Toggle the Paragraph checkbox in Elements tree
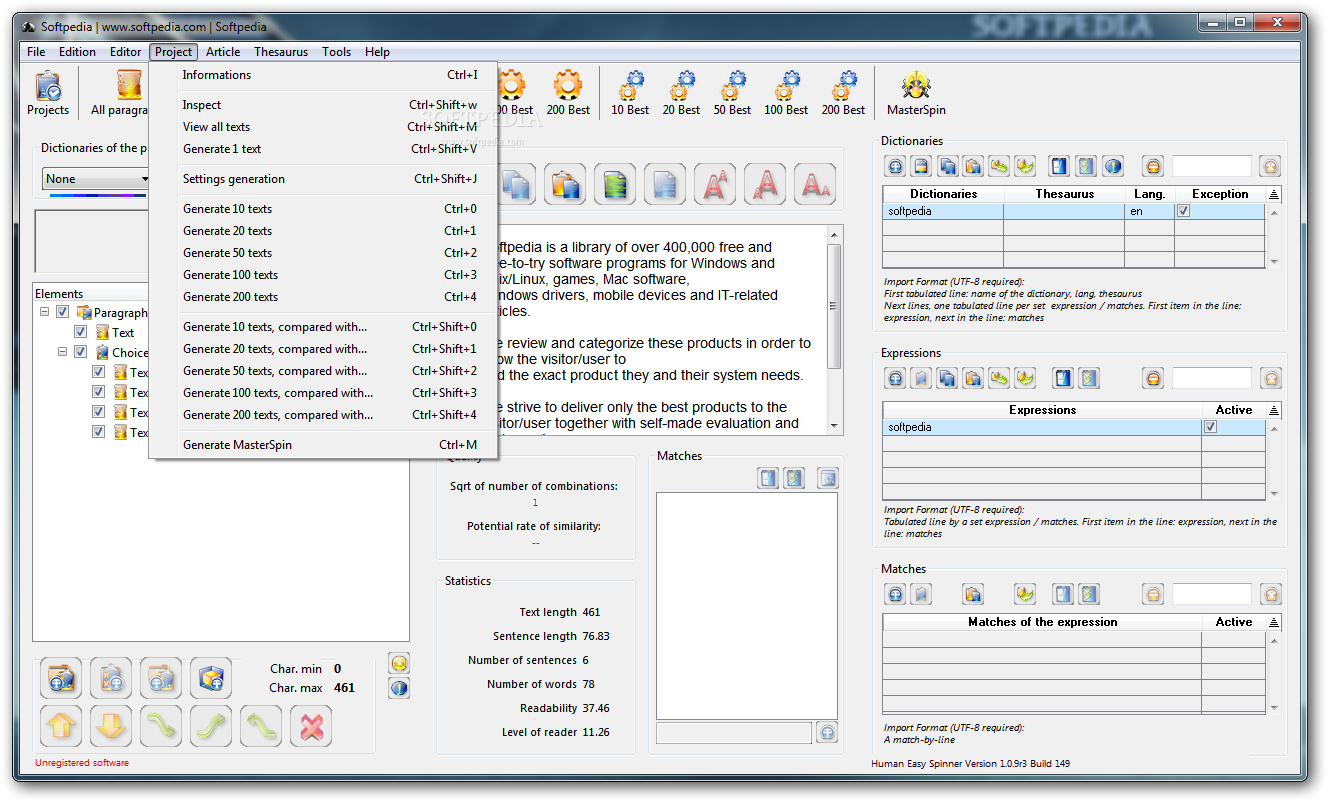 point(63,313)
